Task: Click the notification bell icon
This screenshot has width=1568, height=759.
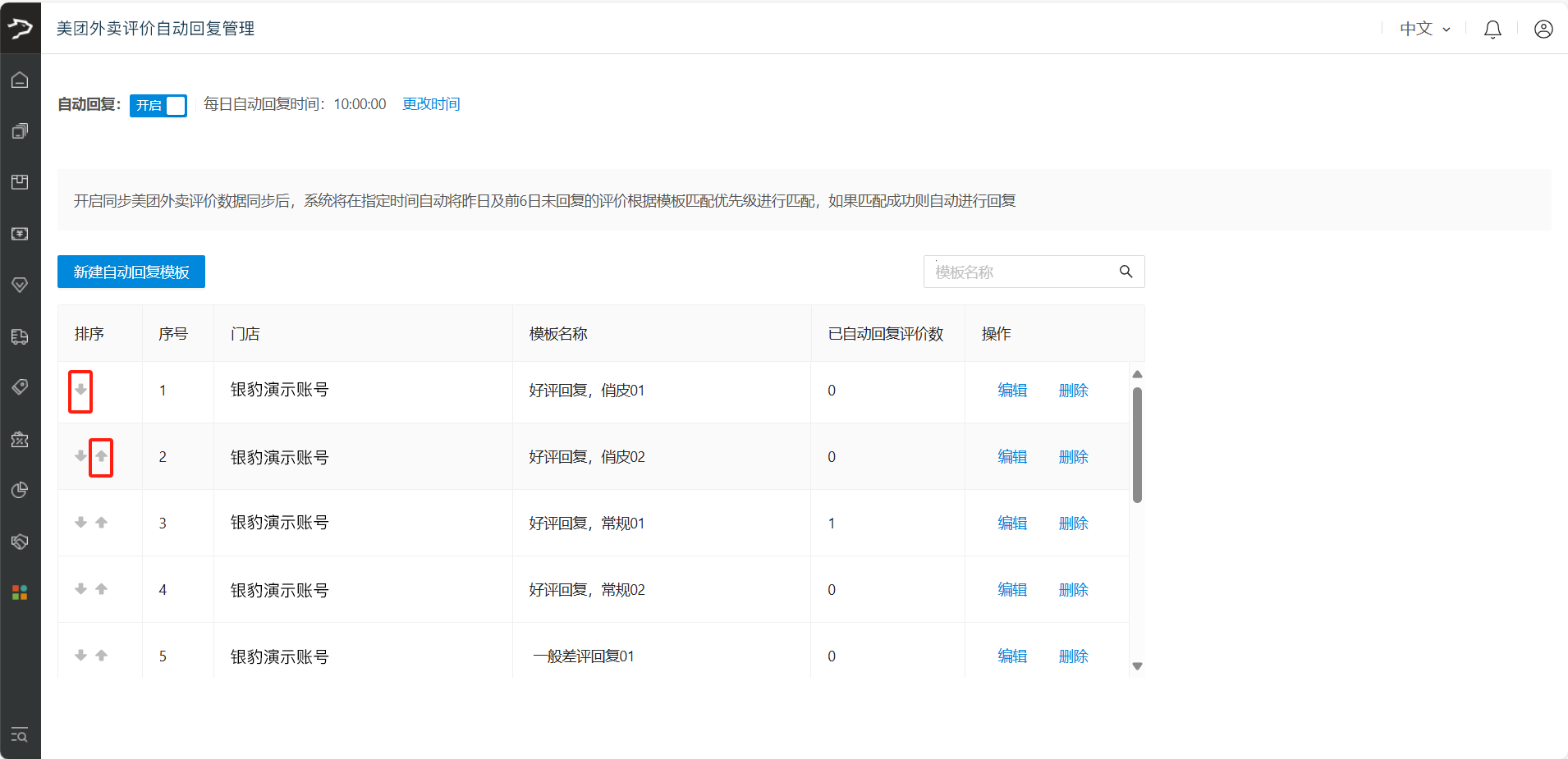Action: (1492, 30)
